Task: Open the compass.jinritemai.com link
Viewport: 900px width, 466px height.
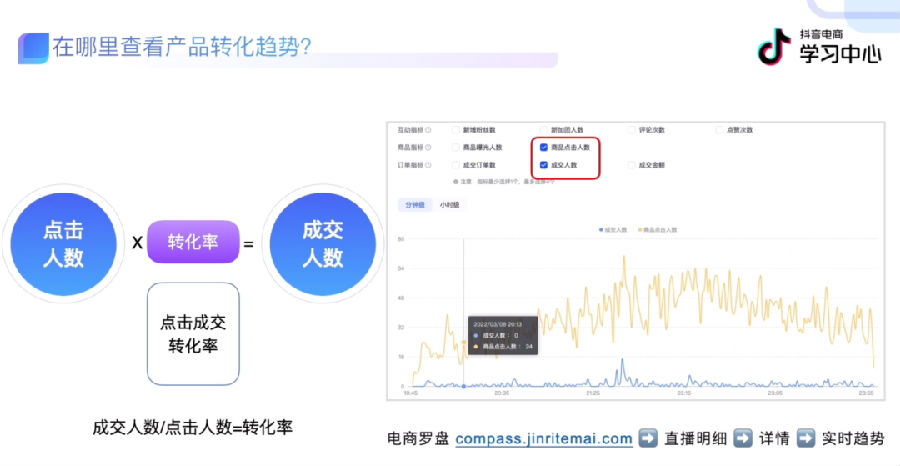Action: tap(543, 439)
